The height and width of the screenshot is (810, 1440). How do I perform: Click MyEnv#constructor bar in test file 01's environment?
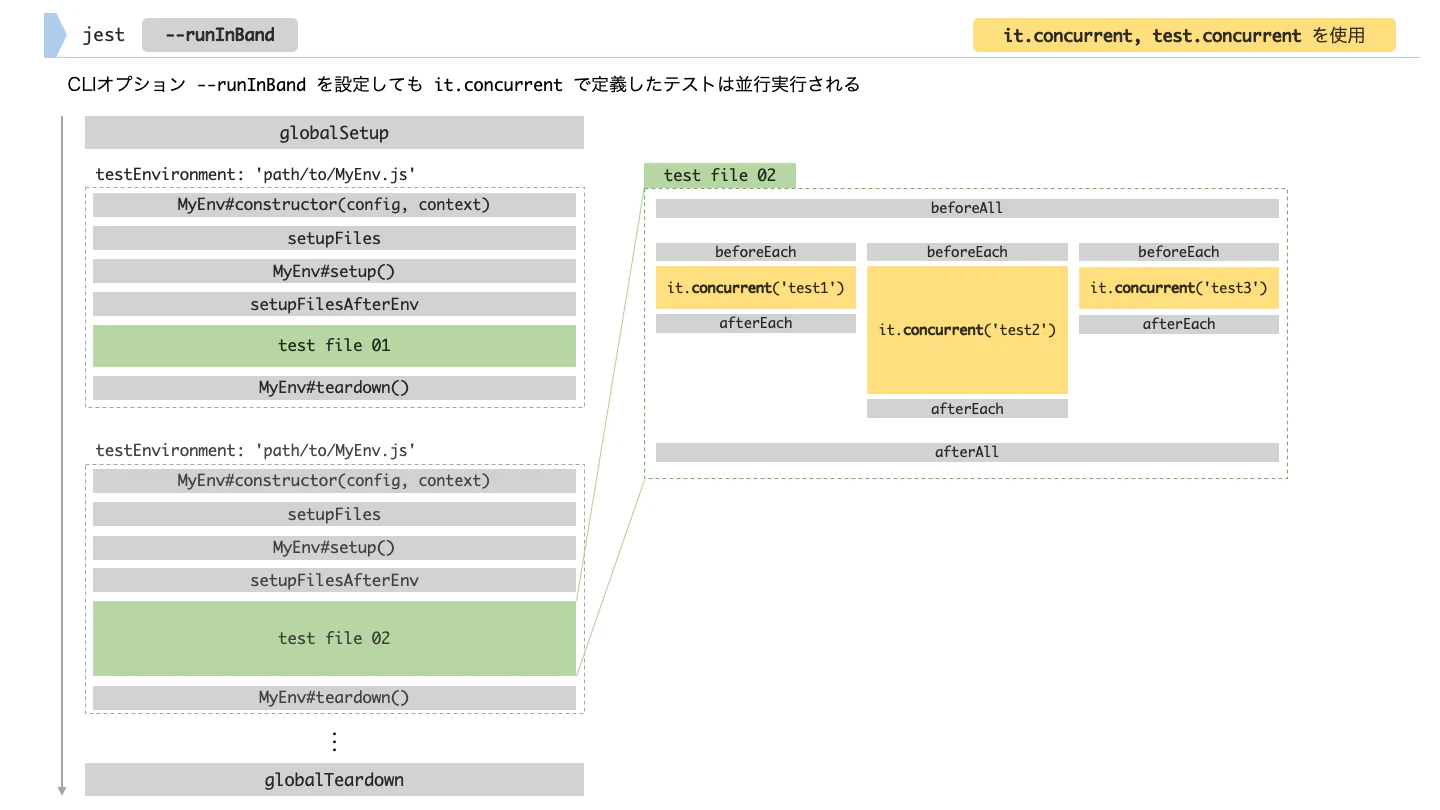coord(334,205)
